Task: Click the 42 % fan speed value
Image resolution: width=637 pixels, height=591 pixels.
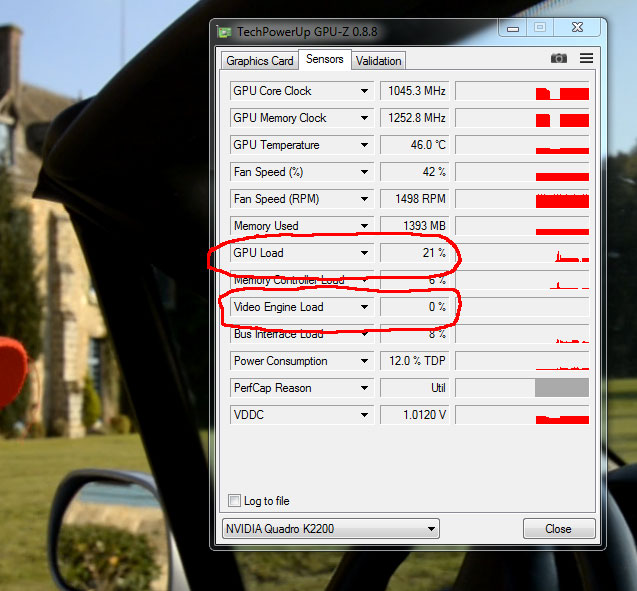Action: 415,172
